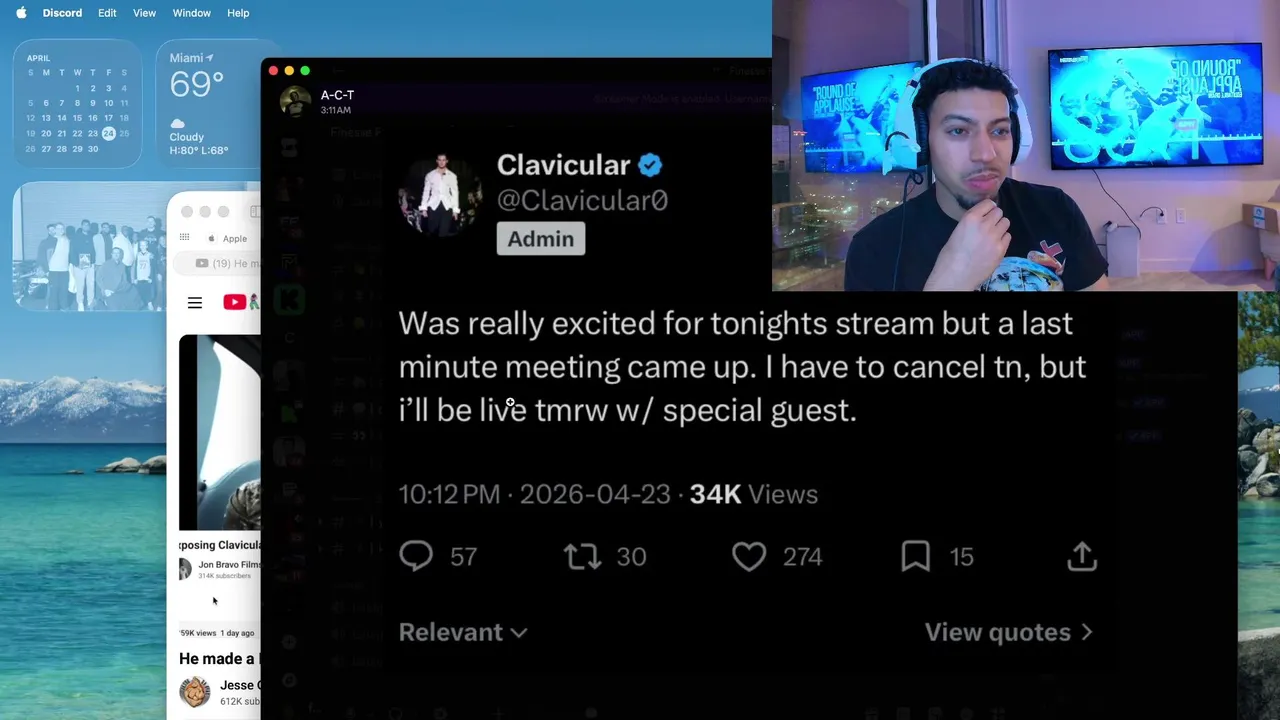Open Clavicular's profile picture
Viewport: 1280px width, 720px height.
(x=440, y=194)
